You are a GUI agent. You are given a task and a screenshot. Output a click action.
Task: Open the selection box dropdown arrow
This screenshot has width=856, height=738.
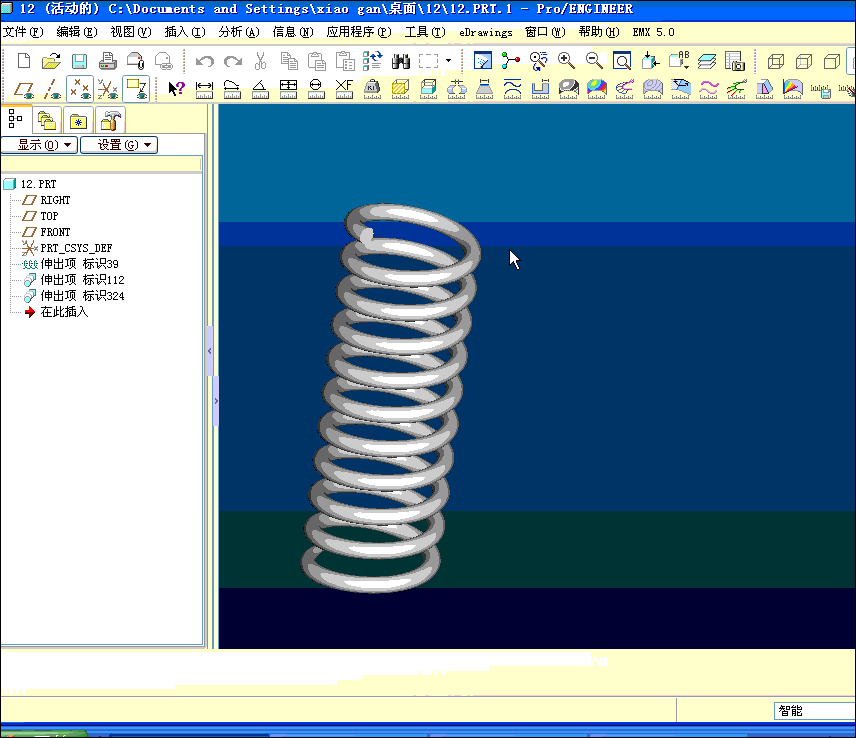[x=449, y=61]
